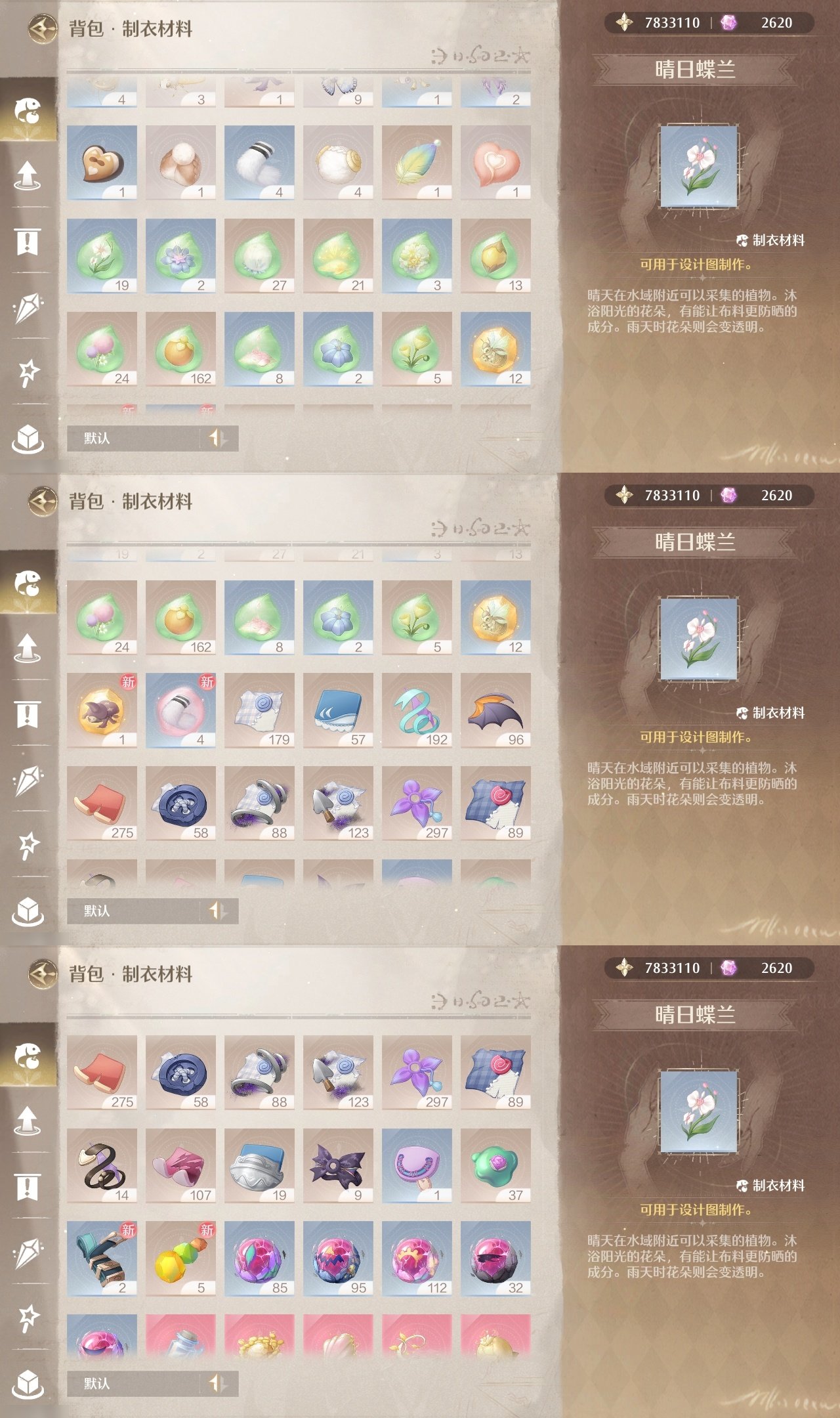The image size is (840, 1418).
Task: Select the striped fluffy tail item with count 4
Action: pos(259,163)
